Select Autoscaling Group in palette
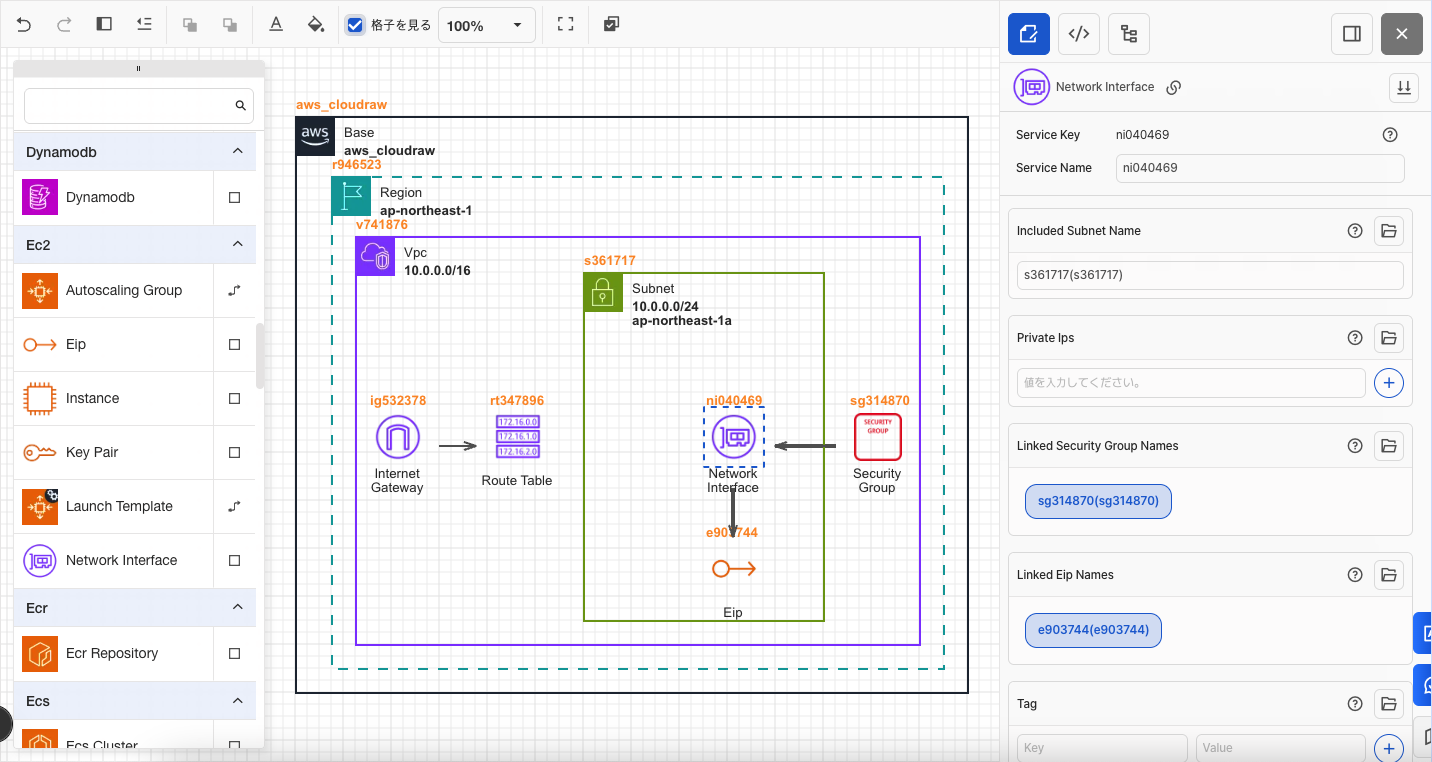The image size is (1432, 762). click(114, 291)
